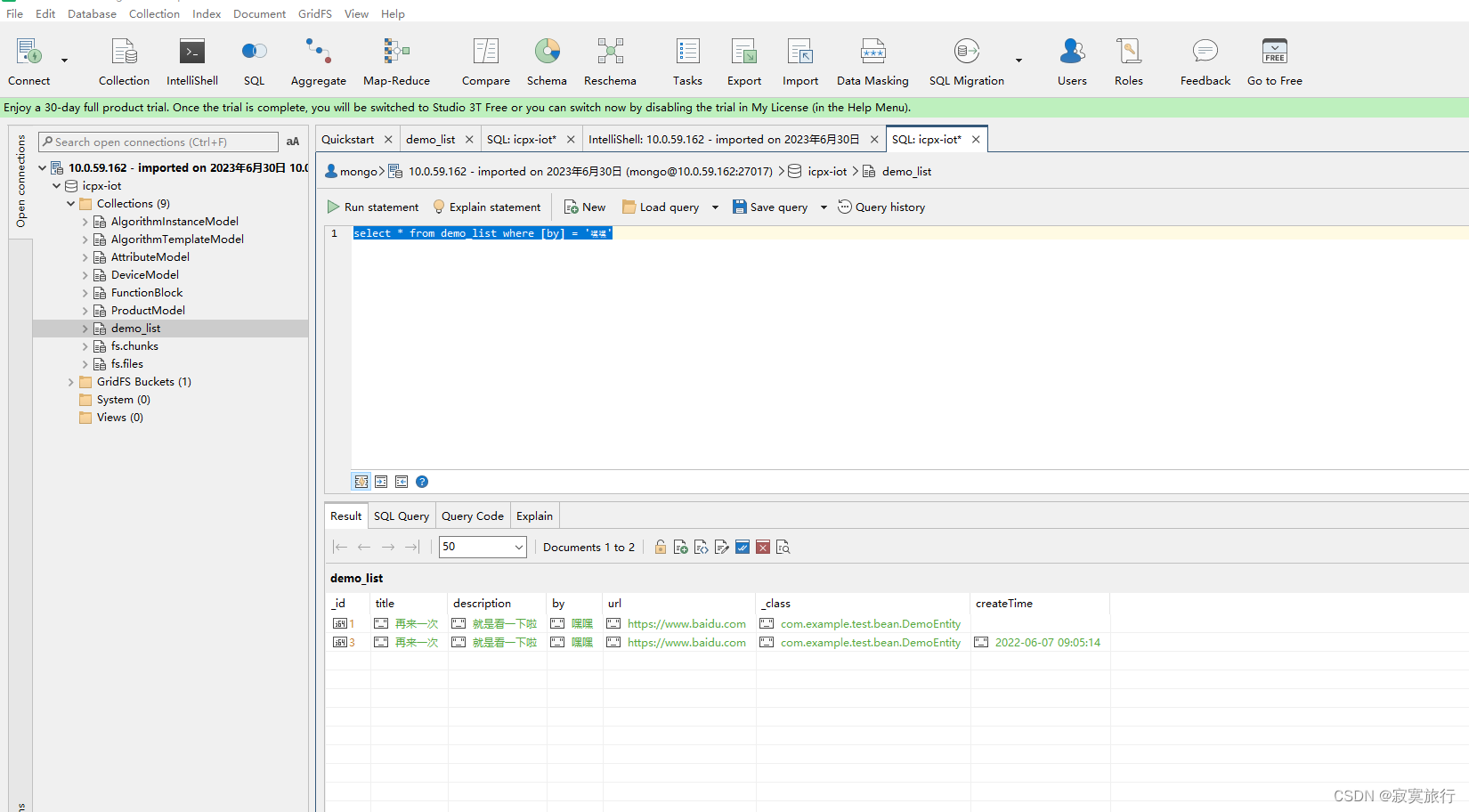Collapse the icpx-iot database node
Image resolution: width=1469 pixels, height=812 pixels.
point(56,185)
